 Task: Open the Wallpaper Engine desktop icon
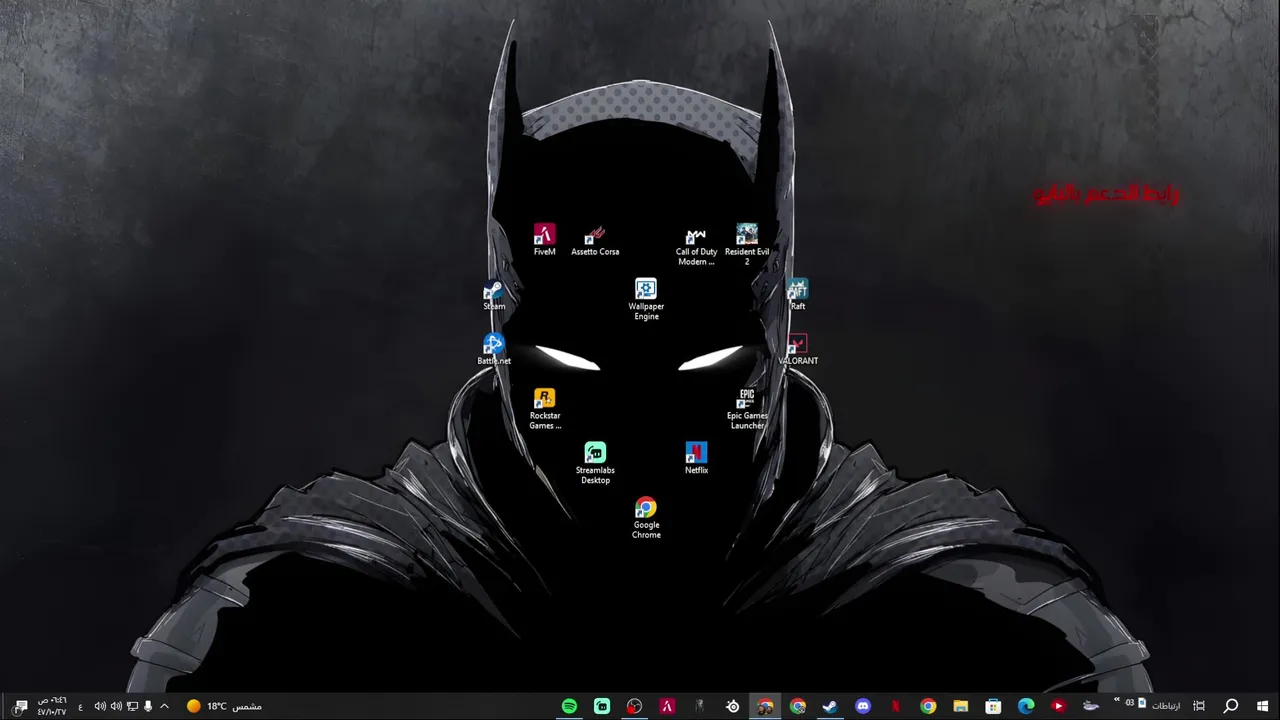coord(646,300)
